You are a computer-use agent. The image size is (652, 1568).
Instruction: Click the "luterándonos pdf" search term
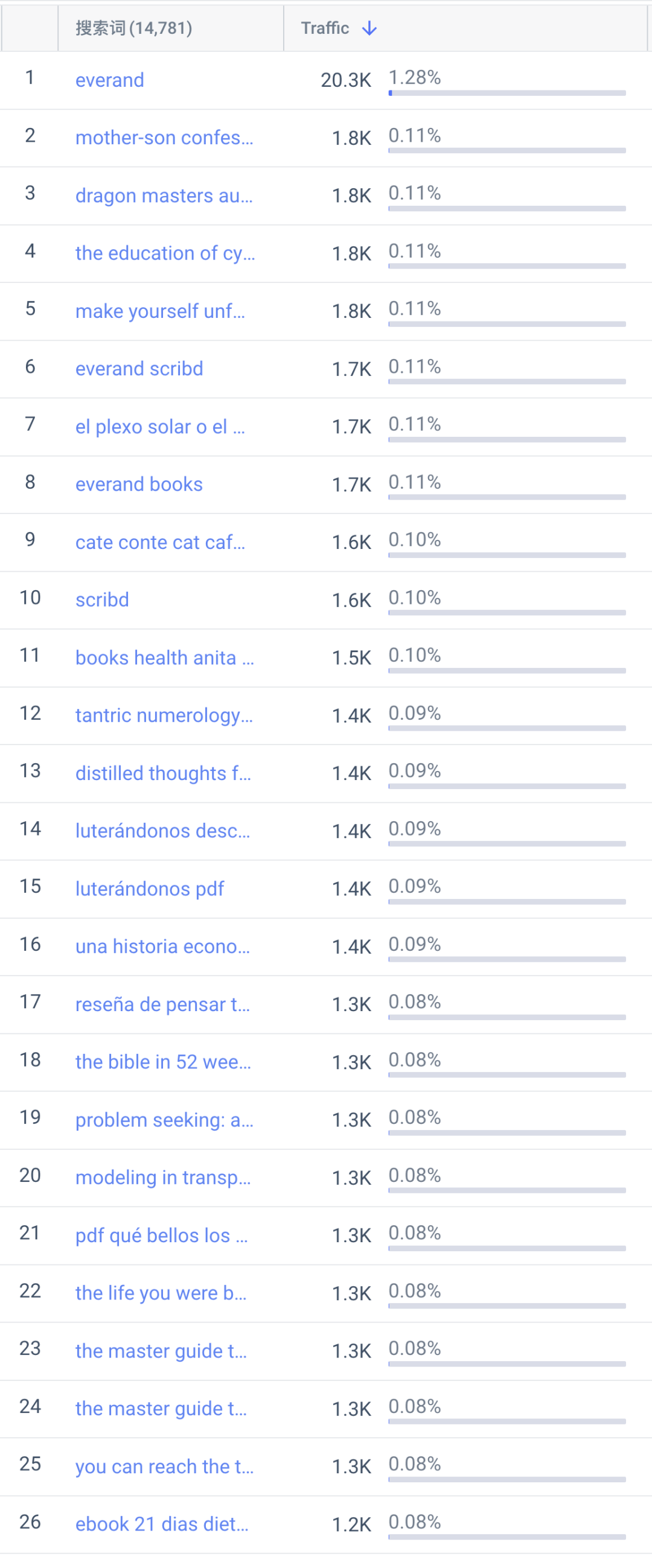pos(150,889)
